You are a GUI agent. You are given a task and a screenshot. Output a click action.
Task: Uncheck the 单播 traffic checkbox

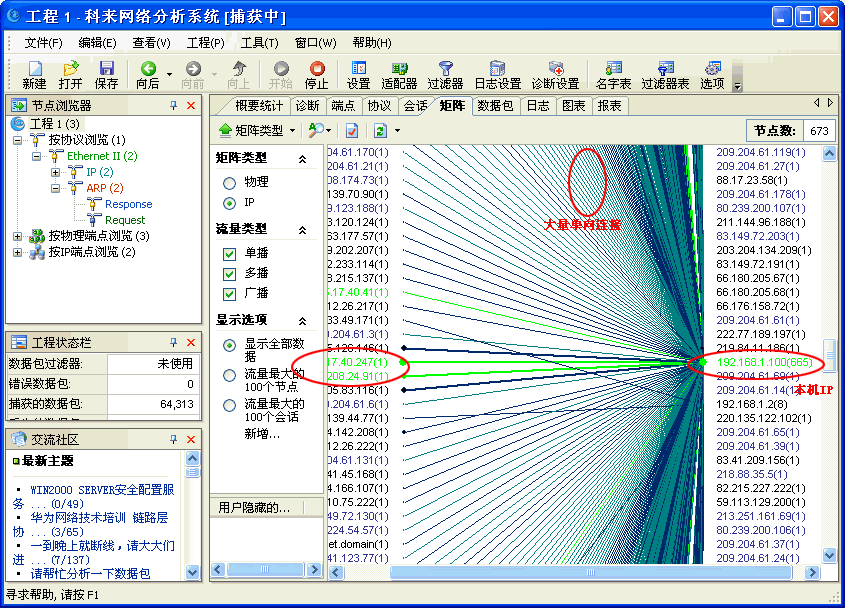click(x=230, y=254)
